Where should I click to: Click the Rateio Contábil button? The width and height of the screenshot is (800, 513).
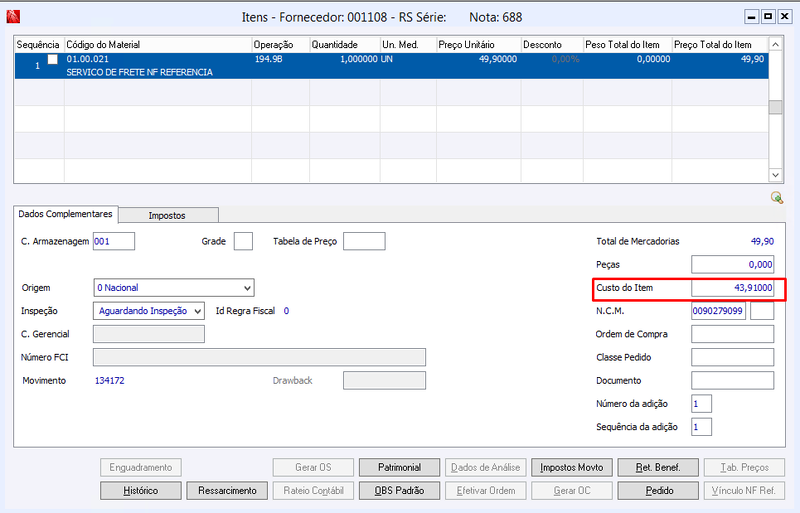[313, 491]
